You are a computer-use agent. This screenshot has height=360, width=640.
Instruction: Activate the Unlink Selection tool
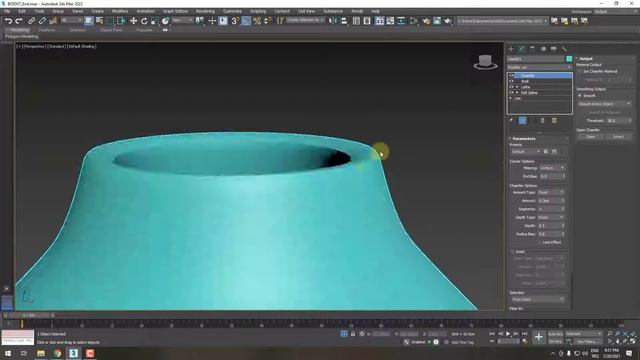click(x=42, y=21)
